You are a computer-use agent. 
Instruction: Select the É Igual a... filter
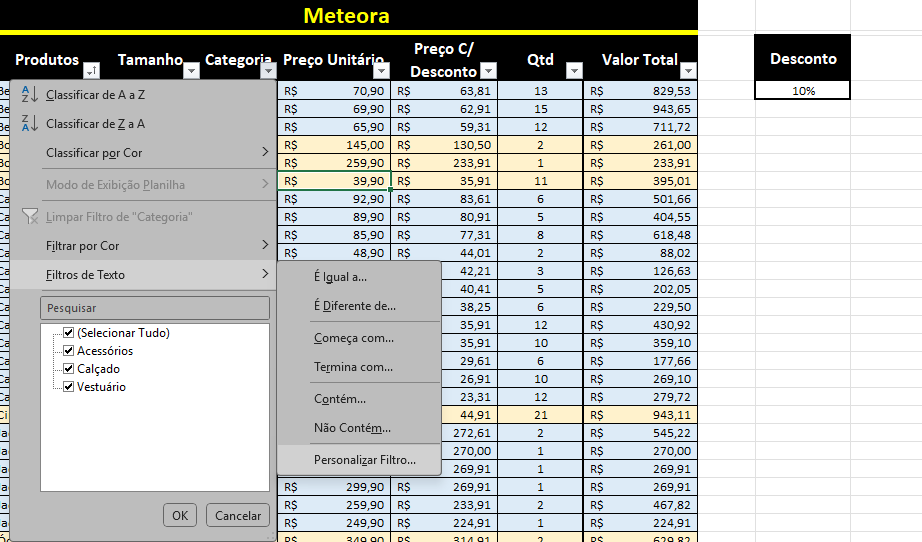tap(359, 277)
